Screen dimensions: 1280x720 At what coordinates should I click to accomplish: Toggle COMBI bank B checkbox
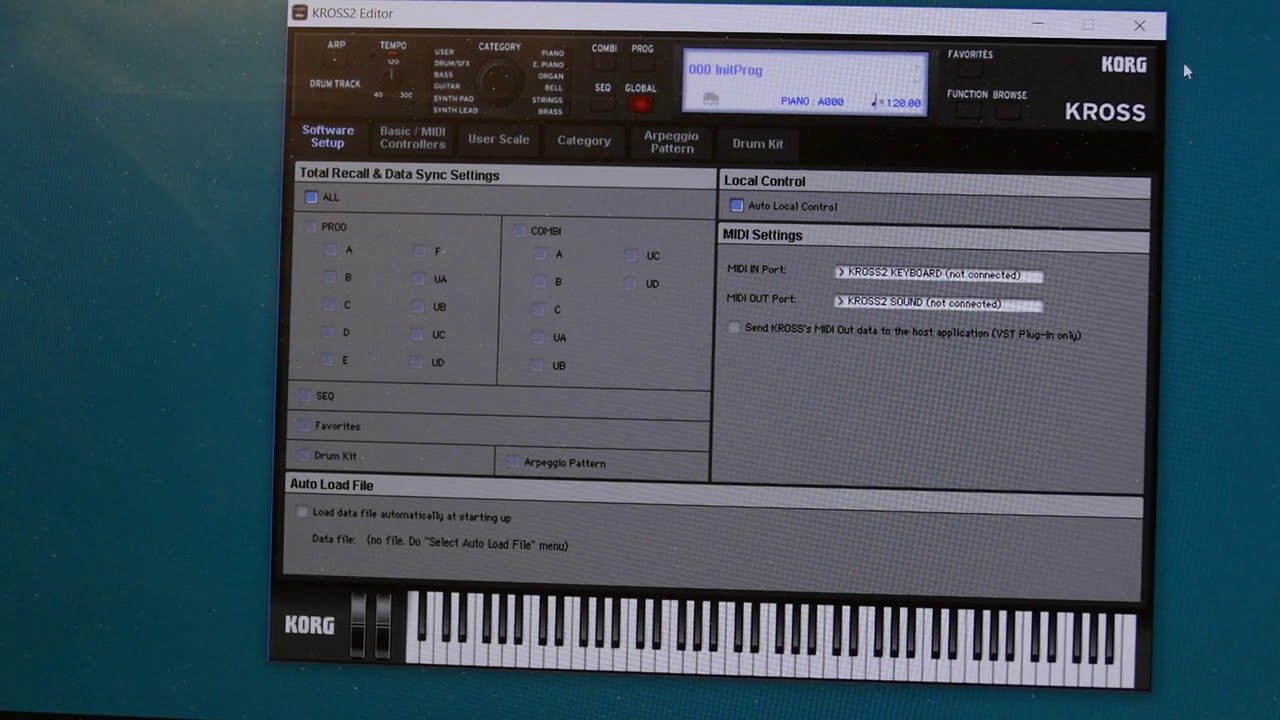point(540,282)
